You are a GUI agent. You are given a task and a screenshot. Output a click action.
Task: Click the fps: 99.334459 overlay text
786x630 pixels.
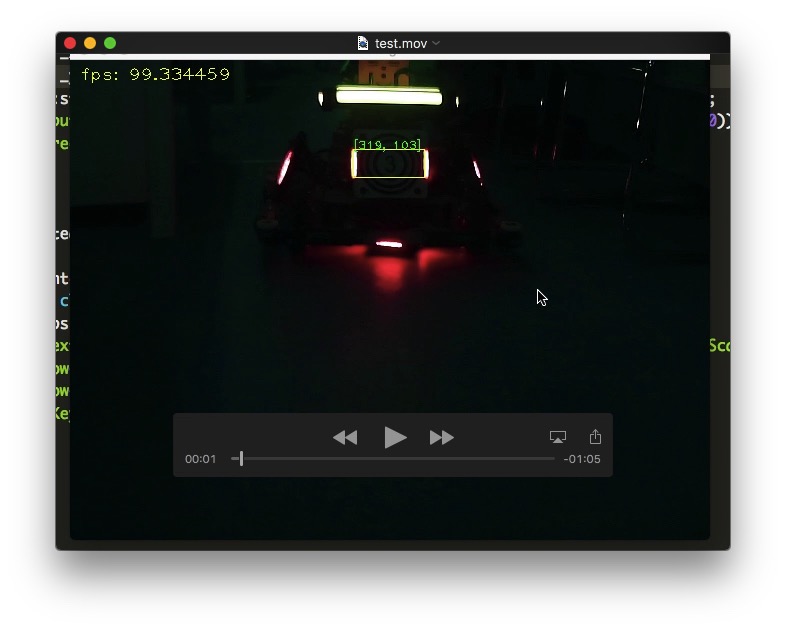(155, 74)
